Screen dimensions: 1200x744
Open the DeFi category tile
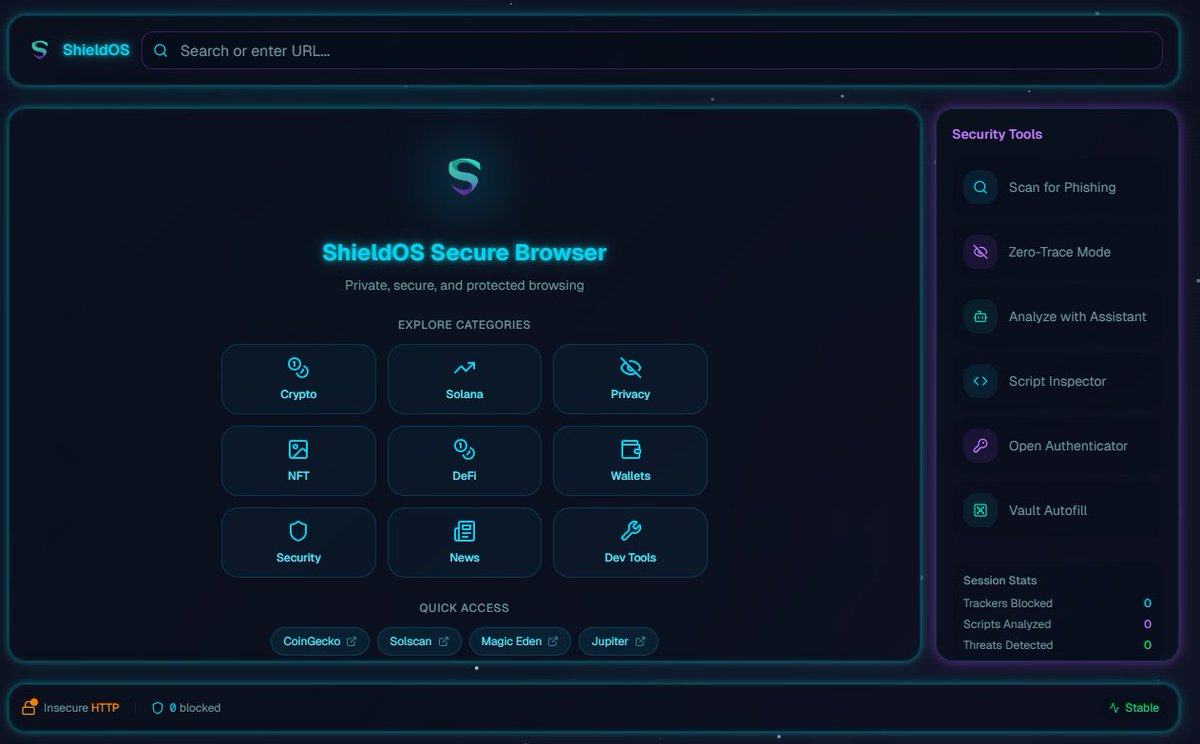[464, 461]
